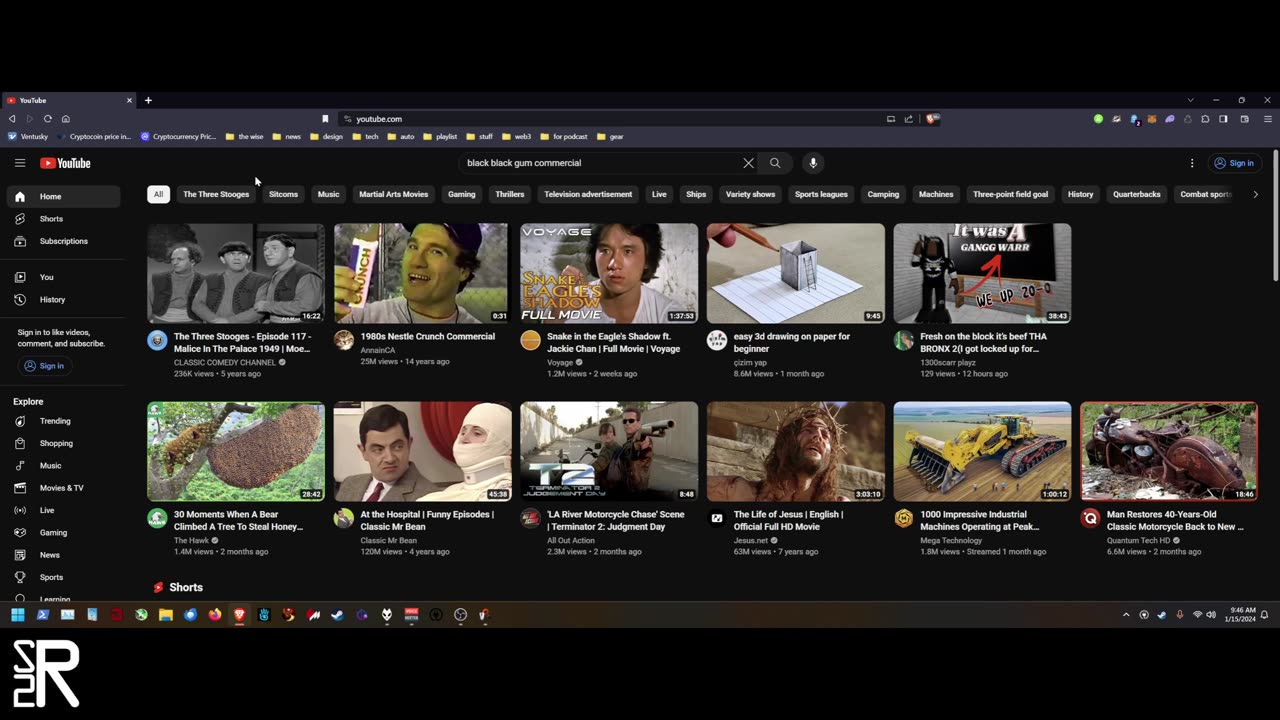Click the taskbar clock showing 9:46 AM
This screenshot has width=1280, height=720.
[x=1242, y=615]
